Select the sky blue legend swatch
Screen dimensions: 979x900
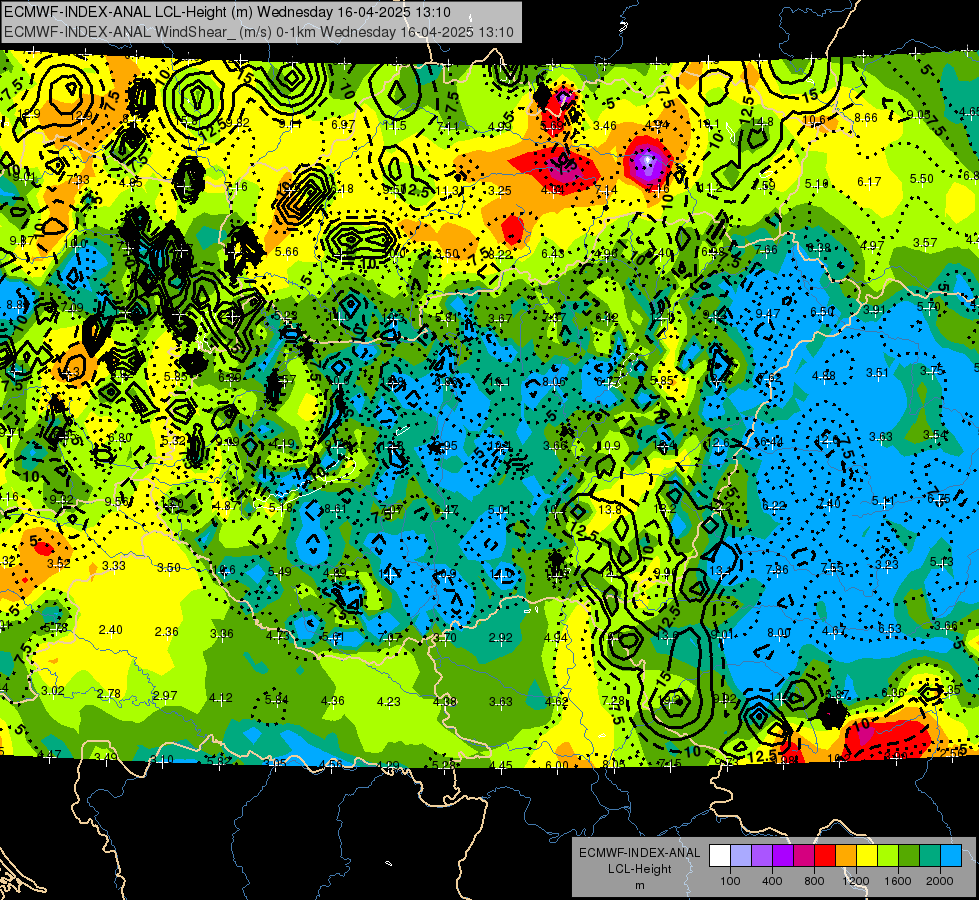951,856
